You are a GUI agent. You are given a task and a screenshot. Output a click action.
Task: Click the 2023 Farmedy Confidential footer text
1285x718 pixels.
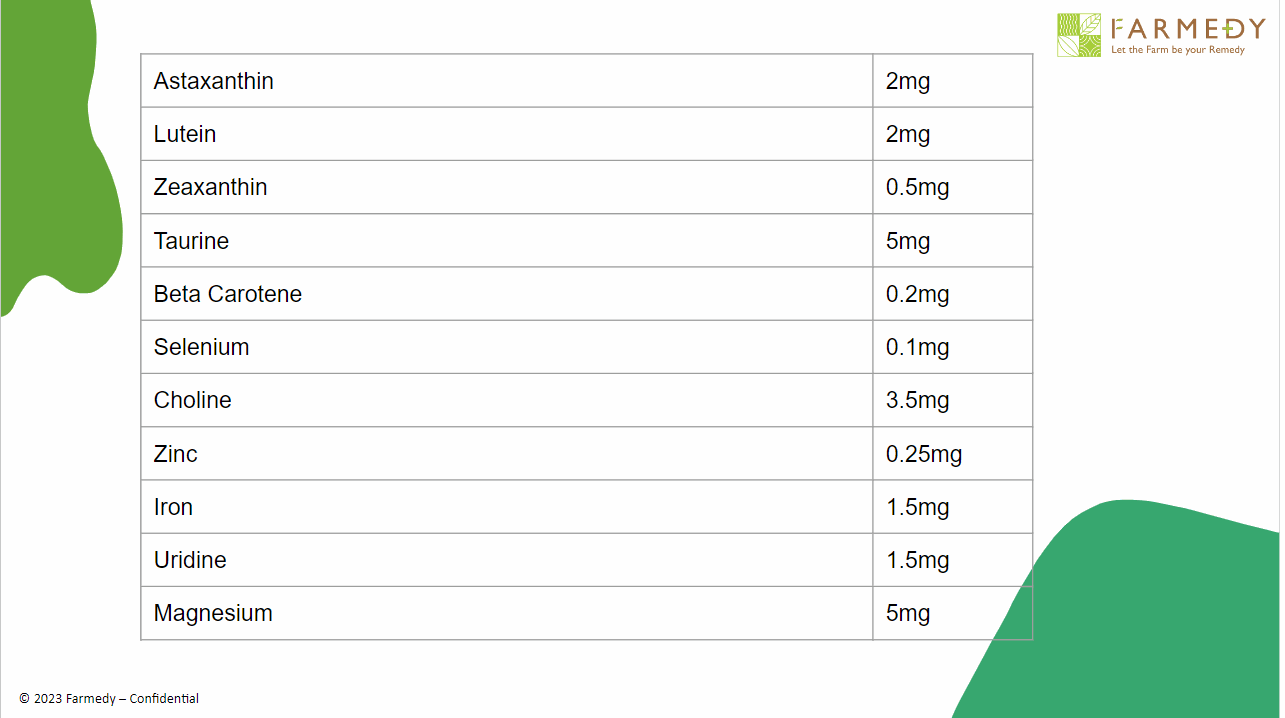point(109,699)
